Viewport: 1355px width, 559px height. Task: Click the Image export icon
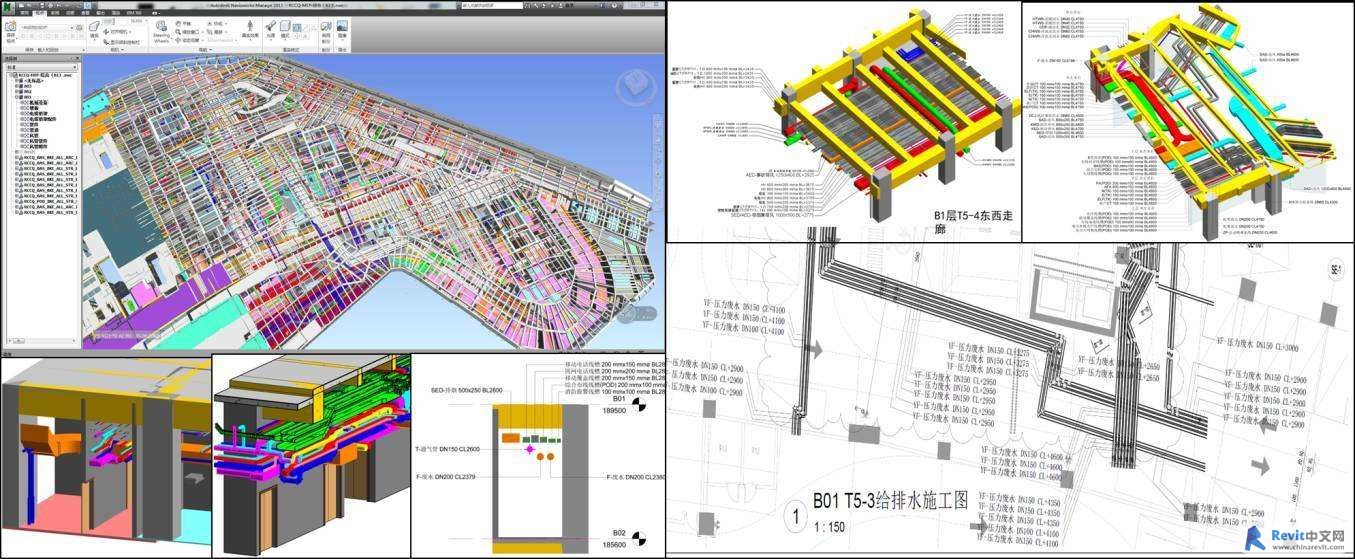342,26
